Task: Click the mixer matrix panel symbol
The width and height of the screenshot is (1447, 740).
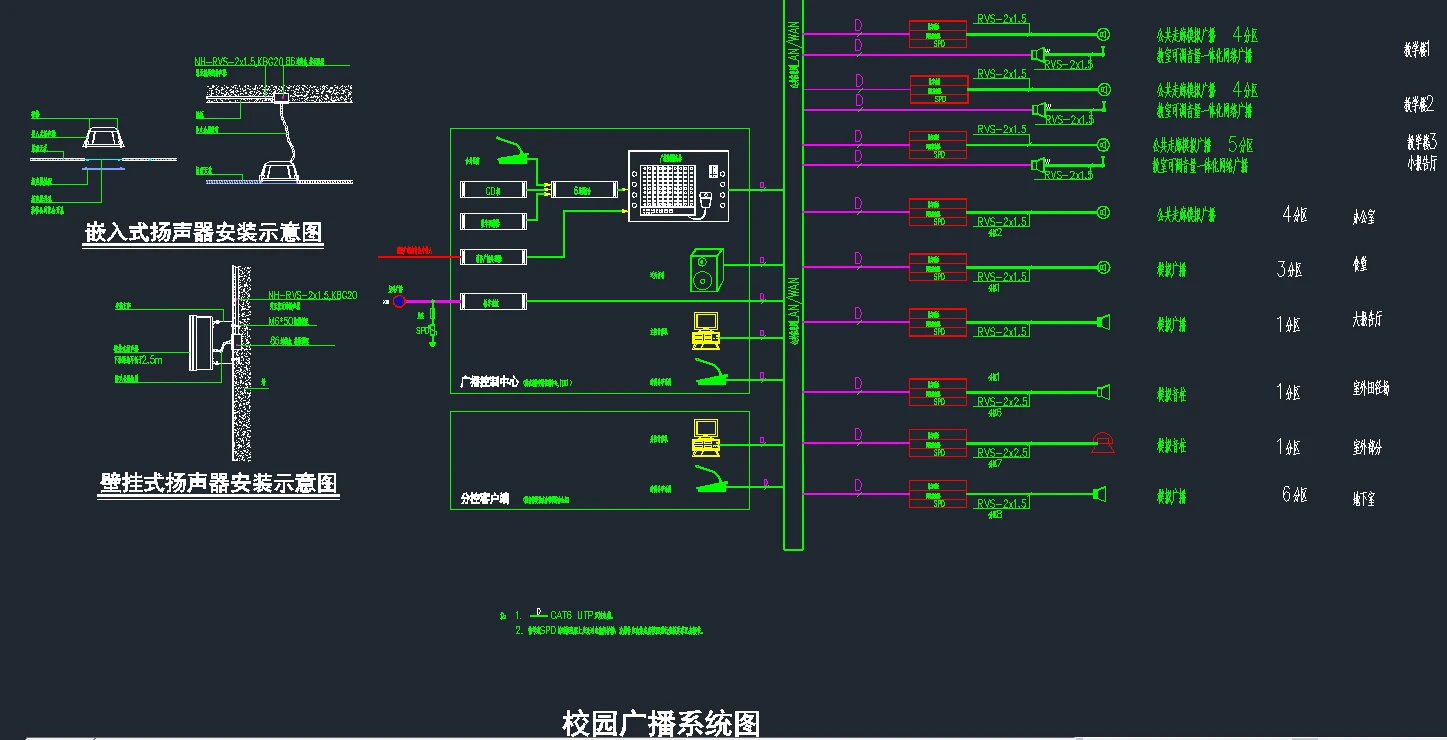Action: [678, 185]
